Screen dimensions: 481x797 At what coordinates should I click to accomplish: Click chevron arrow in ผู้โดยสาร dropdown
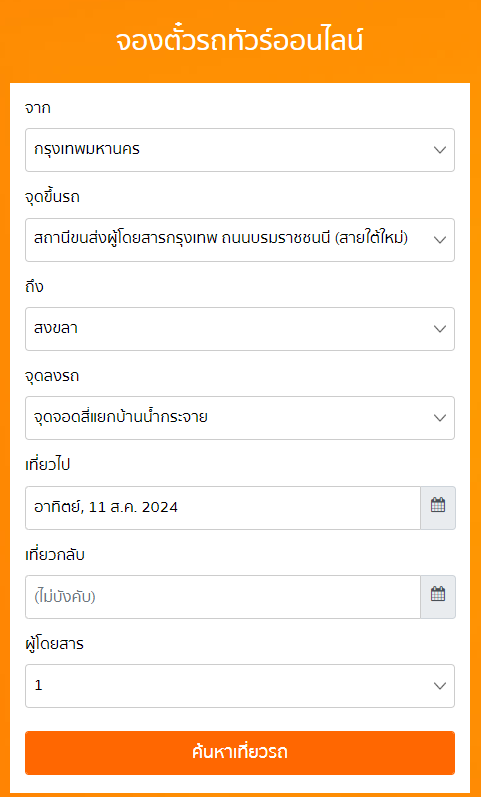(x=440, y=686)
